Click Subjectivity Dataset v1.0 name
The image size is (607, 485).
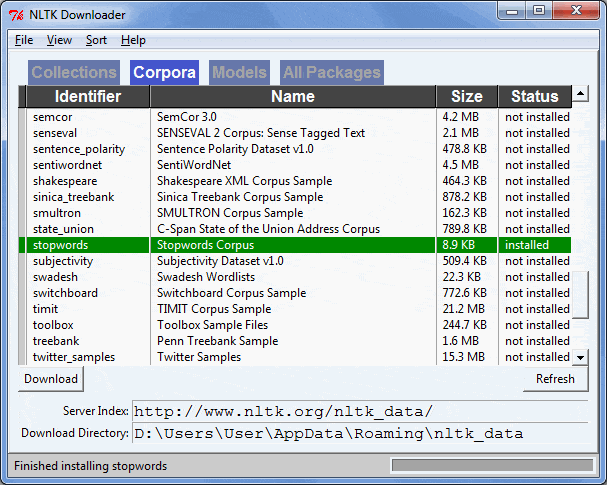(x=220, y=261)
